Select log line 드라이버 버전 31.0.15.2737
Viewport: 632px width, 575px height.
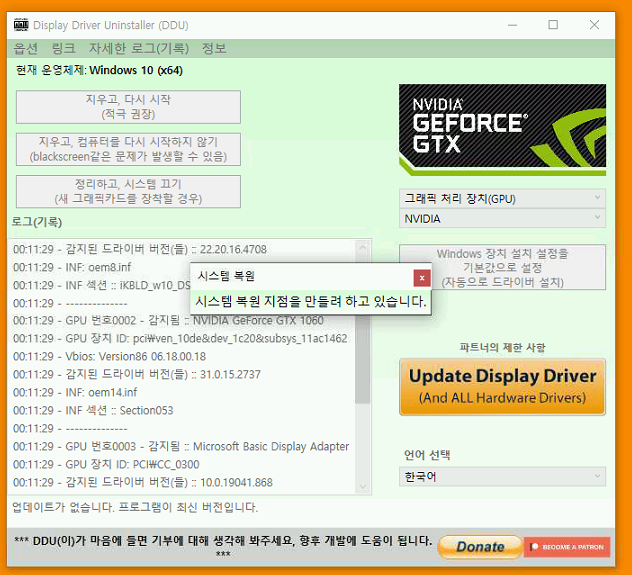pyautogui.click(x=137, y=374)
